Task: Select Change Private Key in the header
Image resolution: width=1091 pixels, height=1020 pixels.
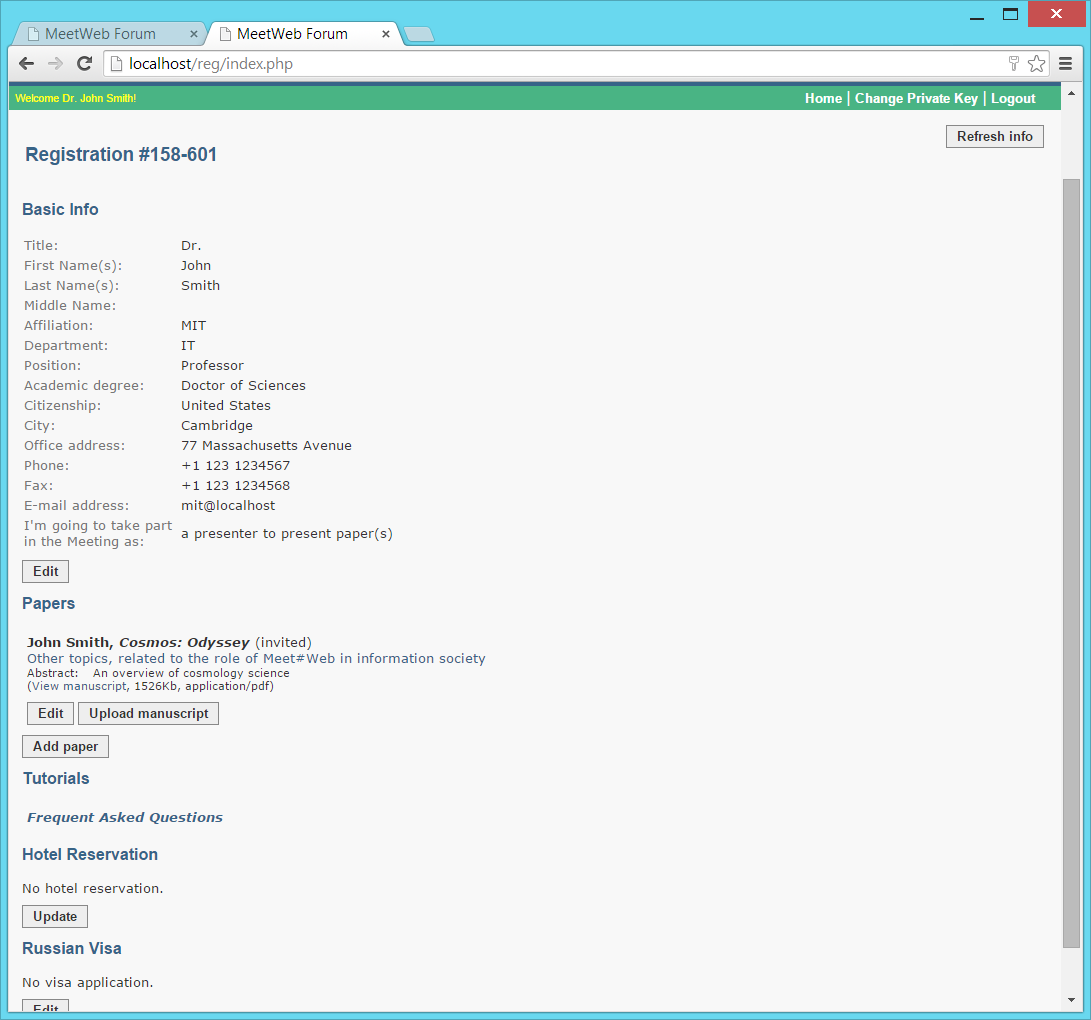Action: point(916,98)
